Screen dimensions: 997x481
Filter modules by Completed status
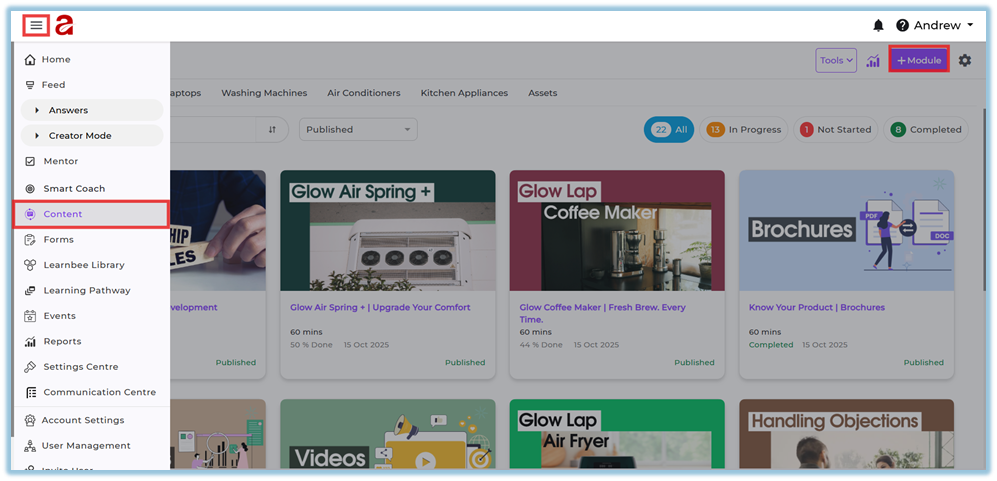click(925, 130)
